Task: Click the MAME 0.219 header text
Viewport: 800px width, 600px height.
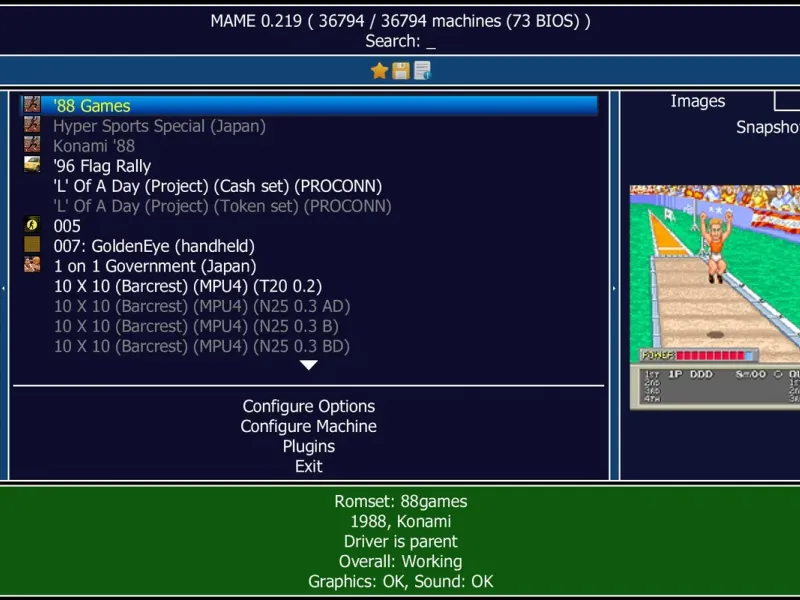Action: (x=401, y=21)
